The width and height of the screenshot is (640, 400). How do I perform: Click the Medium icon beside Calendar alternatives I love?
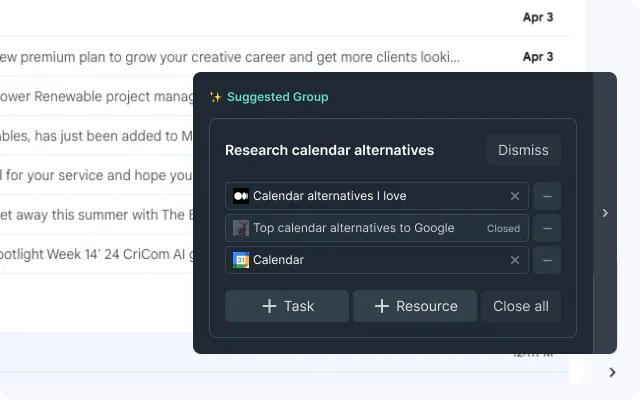(x=241, y=196)
